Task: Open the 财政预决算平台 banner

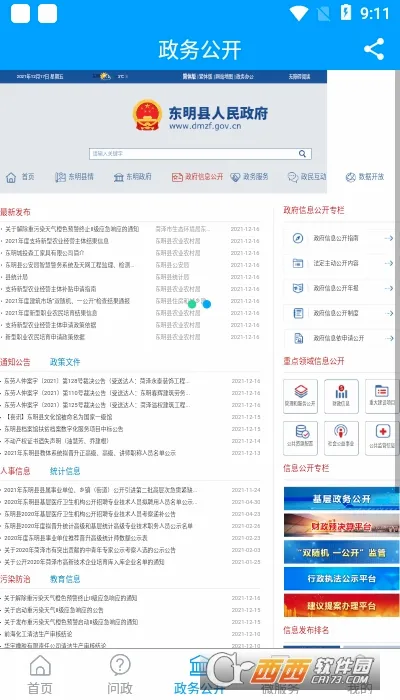Action: point(342,525)
